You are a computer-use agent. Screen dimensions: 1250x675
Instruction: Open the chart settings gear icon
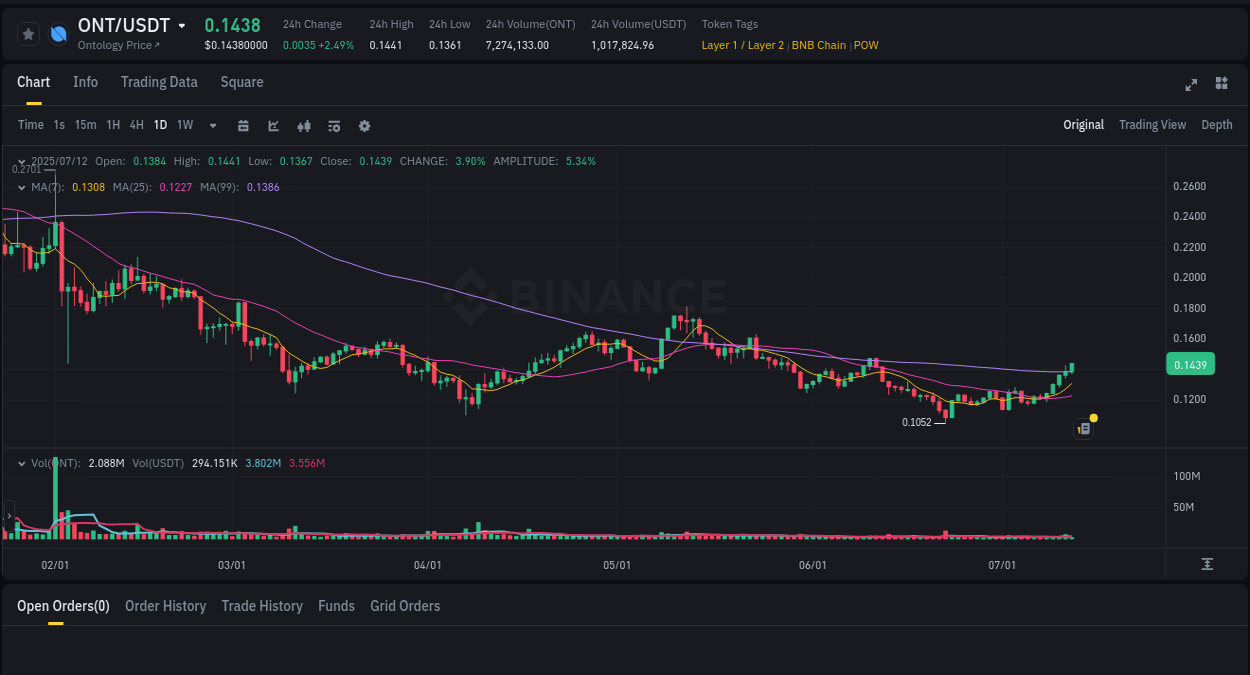click(364, 125)
